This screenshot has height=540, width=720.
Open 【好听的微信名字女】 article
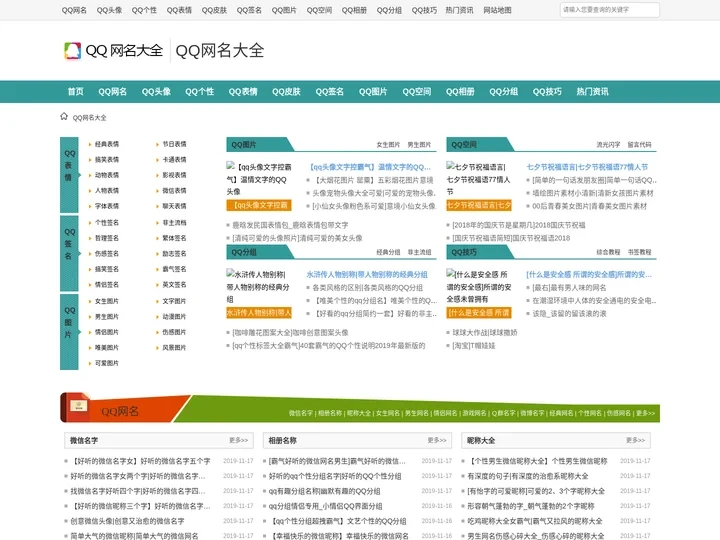pyautogui.click(x=140, y=461)
